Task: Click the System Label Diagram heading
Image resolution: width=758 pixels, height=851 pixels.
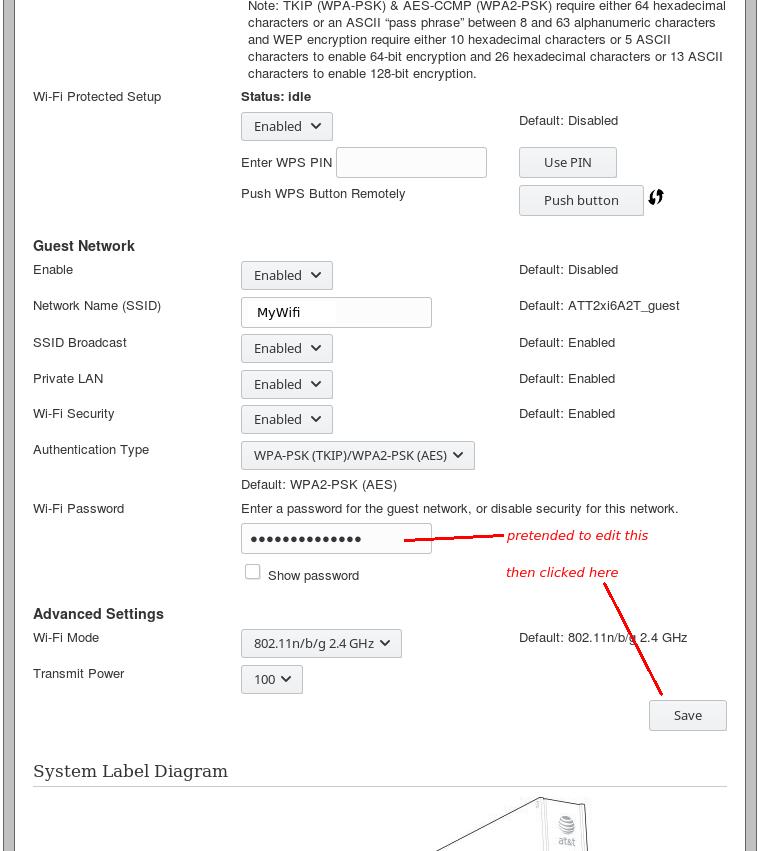Action: coord(131,771)
